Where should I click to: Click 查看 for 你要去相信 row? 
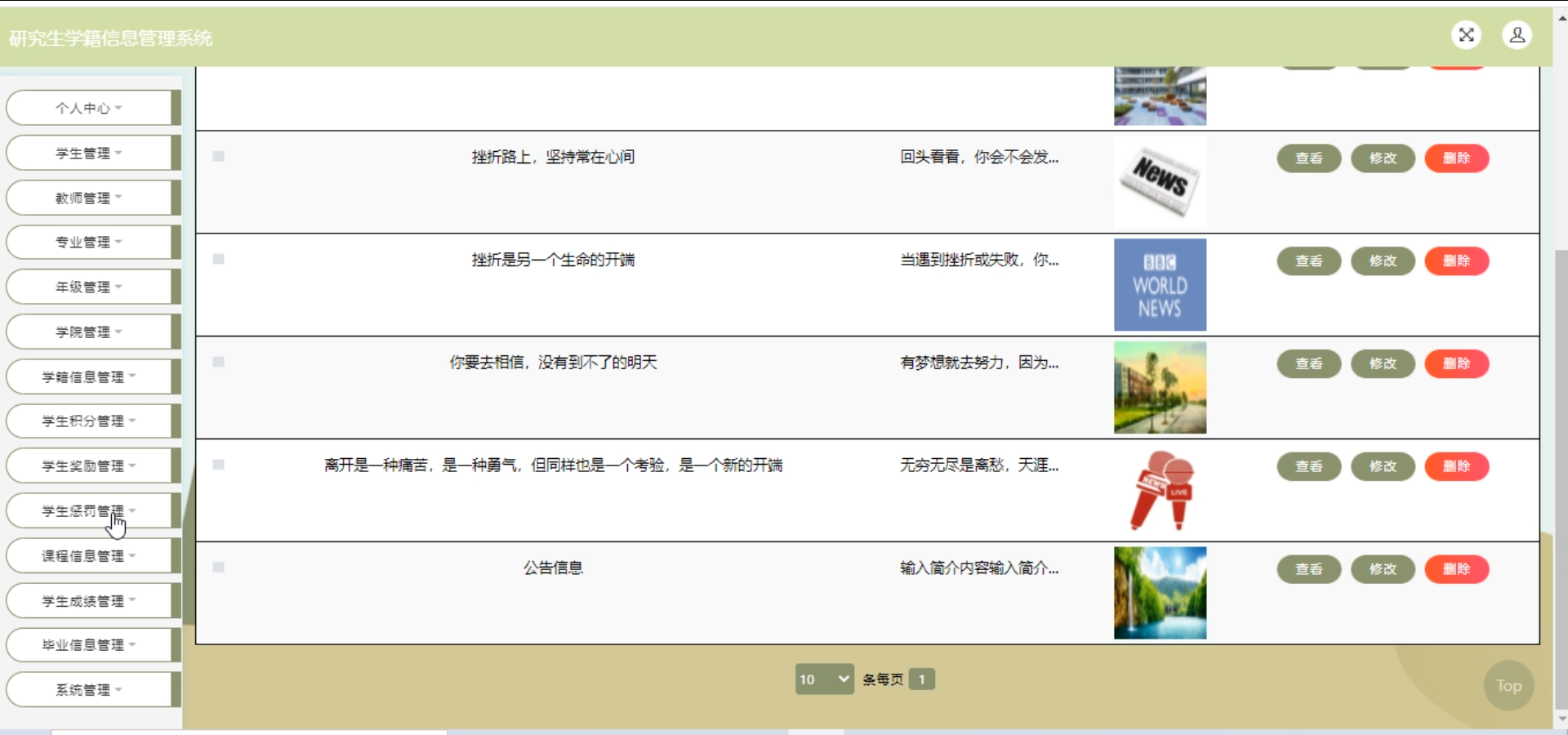(1308, 363)
